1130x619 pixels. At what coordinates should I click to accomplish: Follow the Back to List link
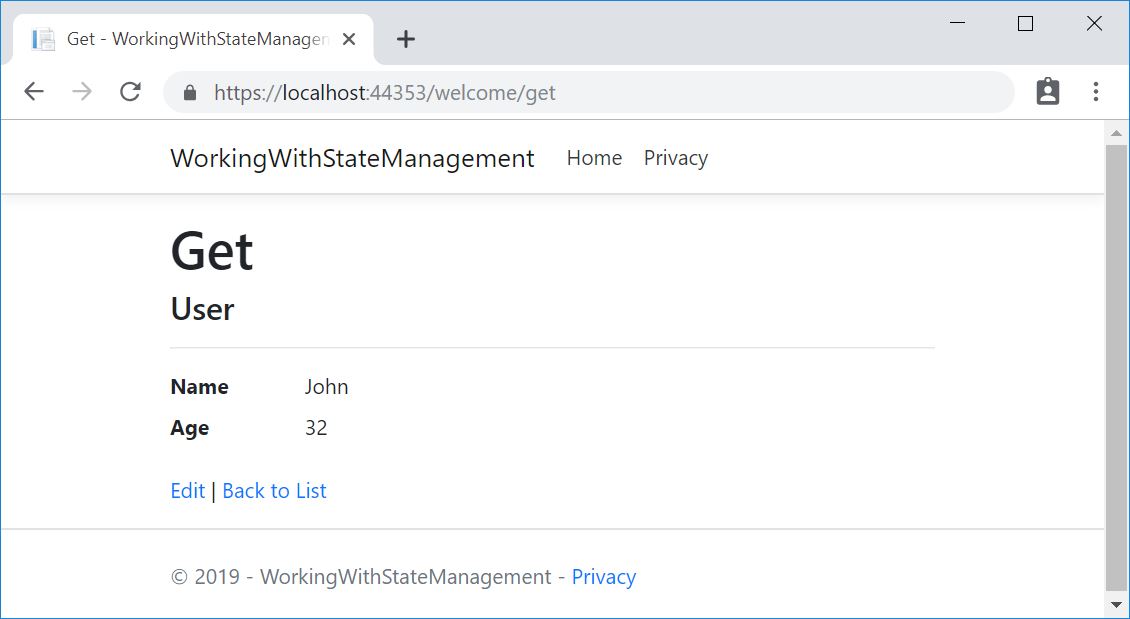click(274, 491)
